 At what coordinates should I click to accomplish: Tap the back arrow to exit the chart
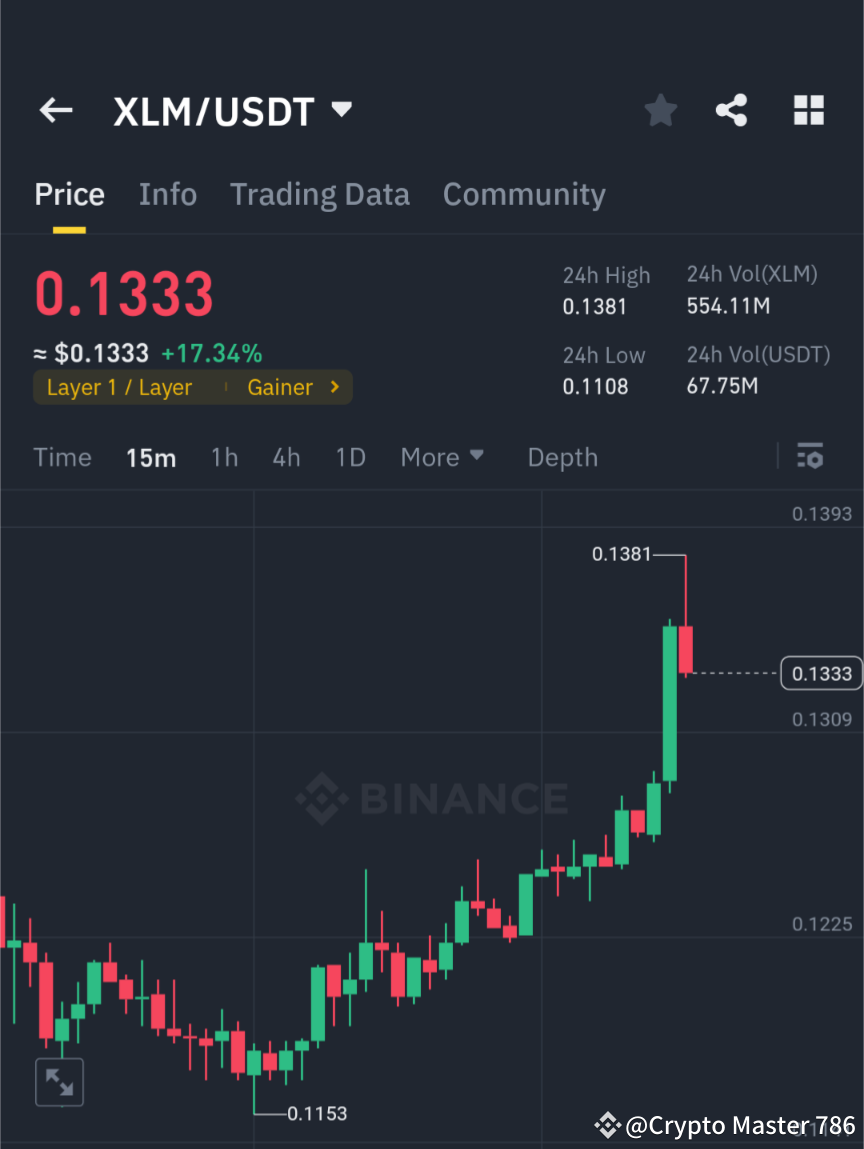click(x=55, y=110)
